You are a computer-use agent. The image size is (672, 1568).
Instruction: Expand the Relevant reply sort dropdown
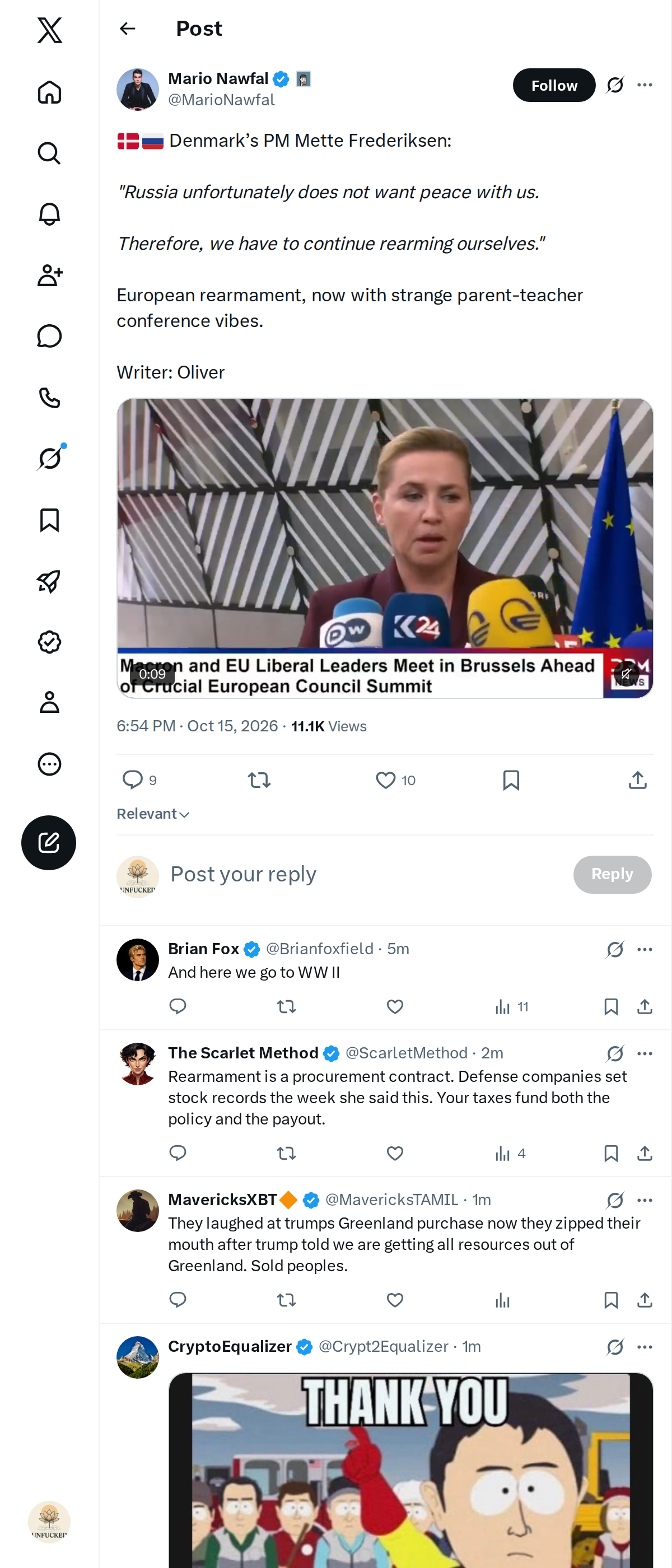pos(153,814)
